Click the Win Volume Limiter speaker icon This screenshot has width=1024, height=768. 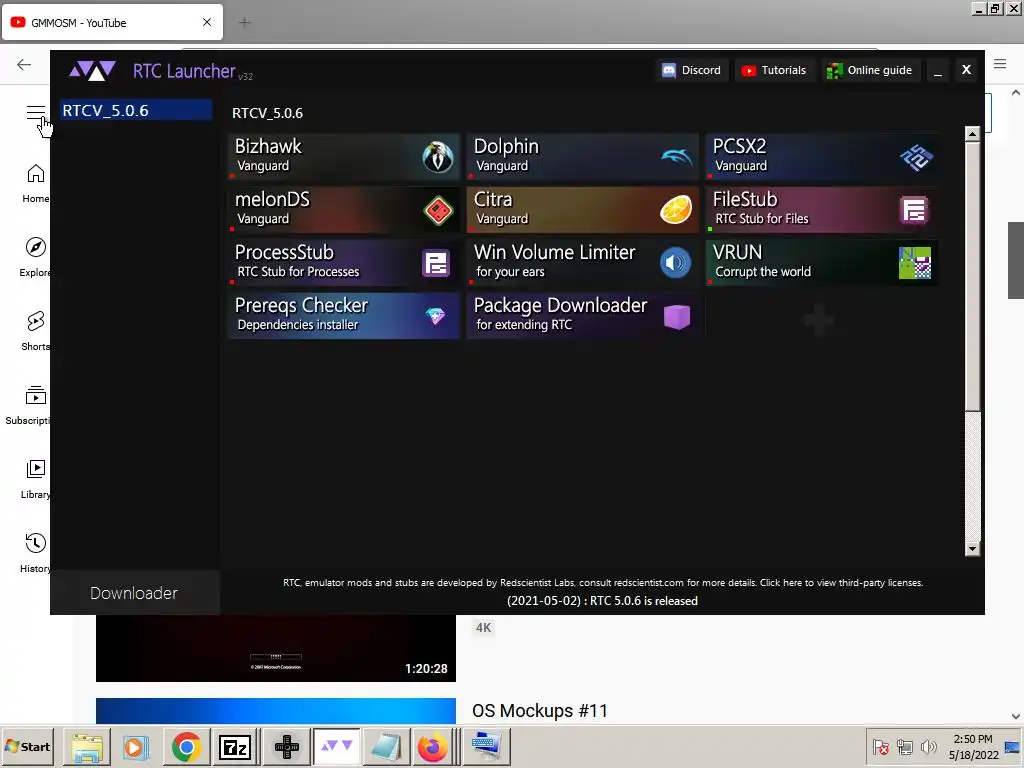tap(675, 263)
